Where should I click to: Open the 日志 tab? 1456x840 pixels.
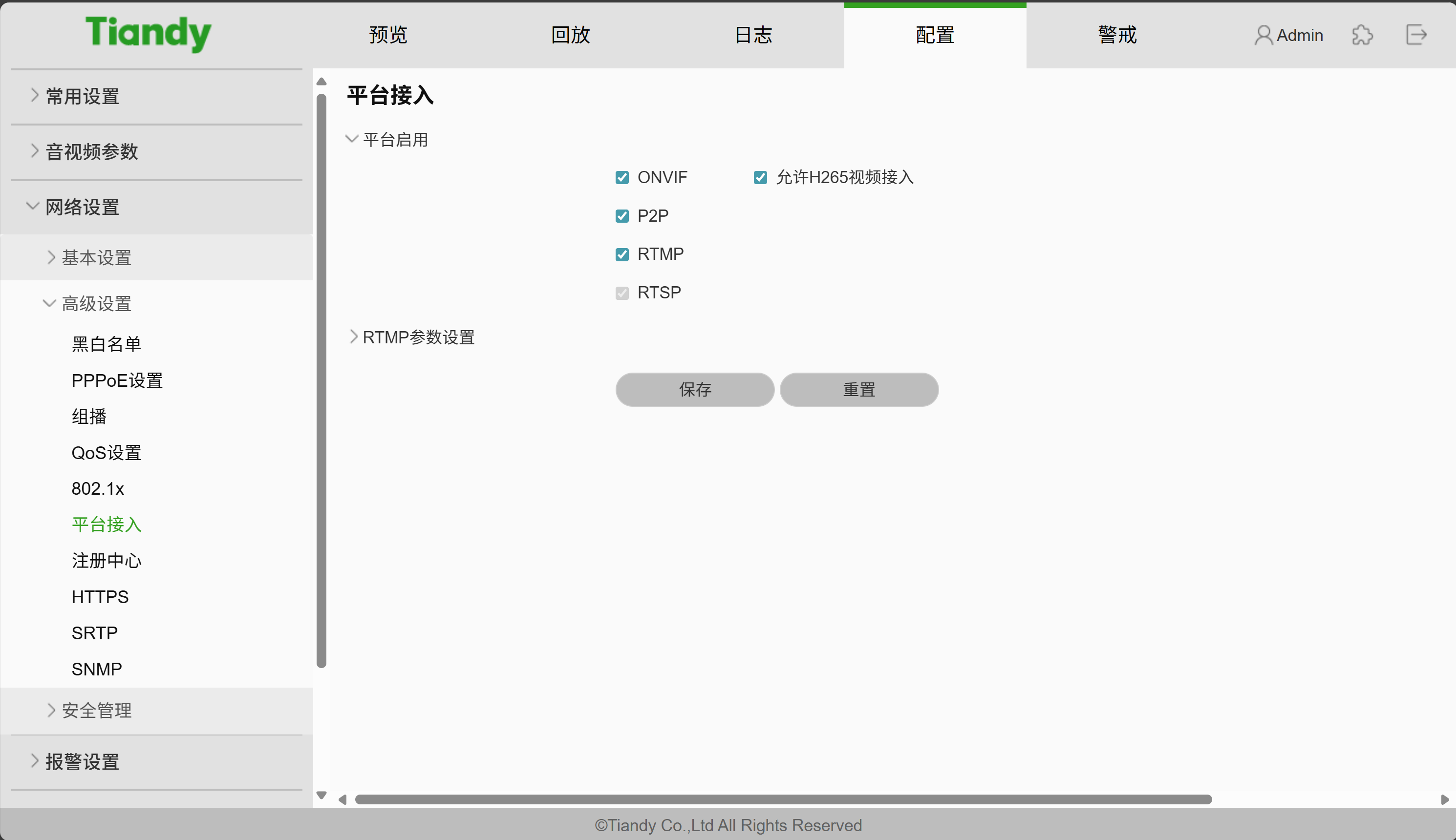tap(752, 35)
